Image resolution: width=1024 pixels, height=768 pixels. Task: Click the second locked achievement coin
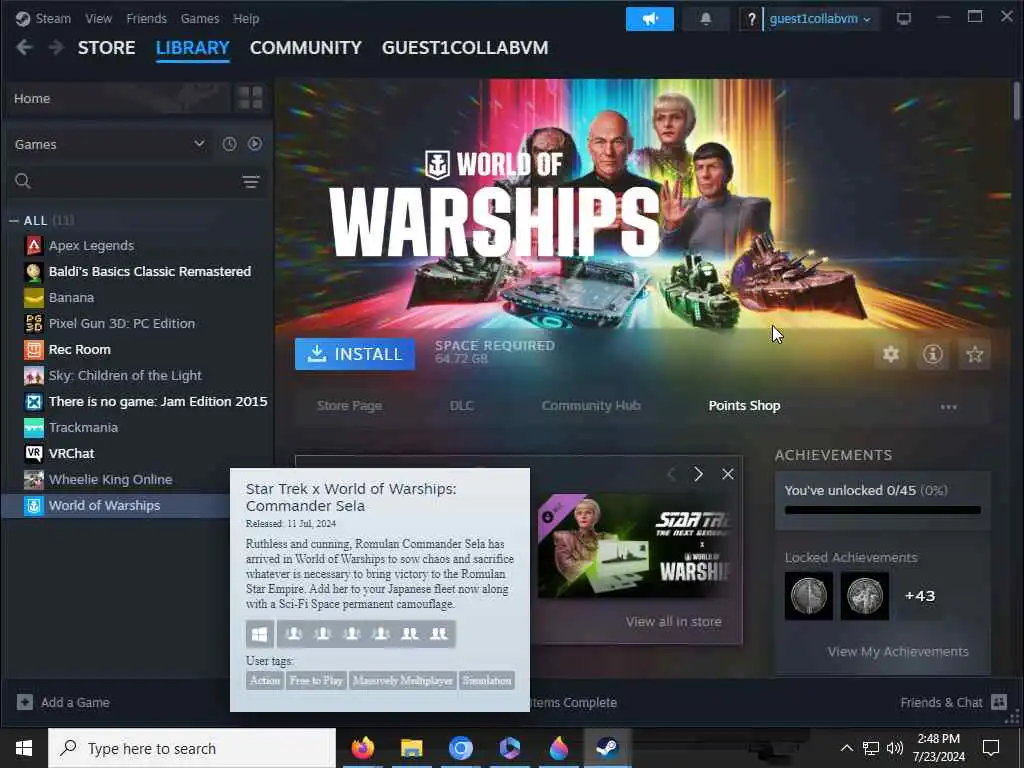pyautogui.click(x=865, y=596)
